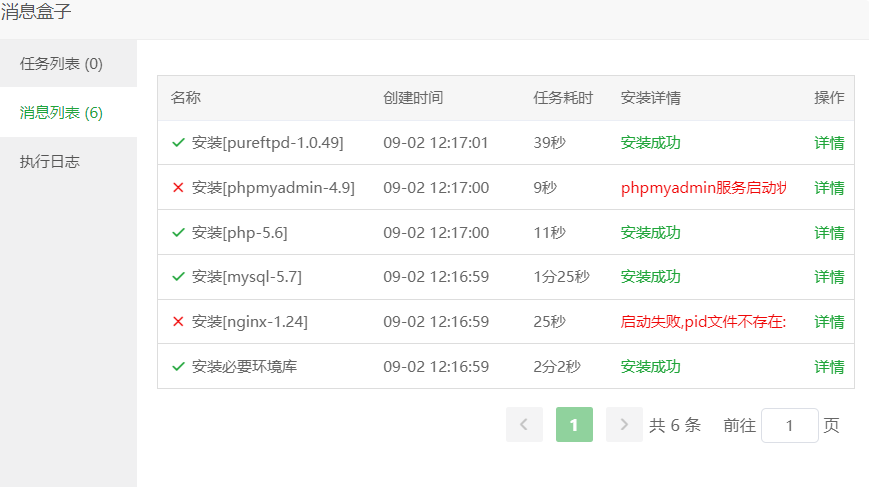Click 安装成功 status in pureftpd row

(x=651, y=143)
